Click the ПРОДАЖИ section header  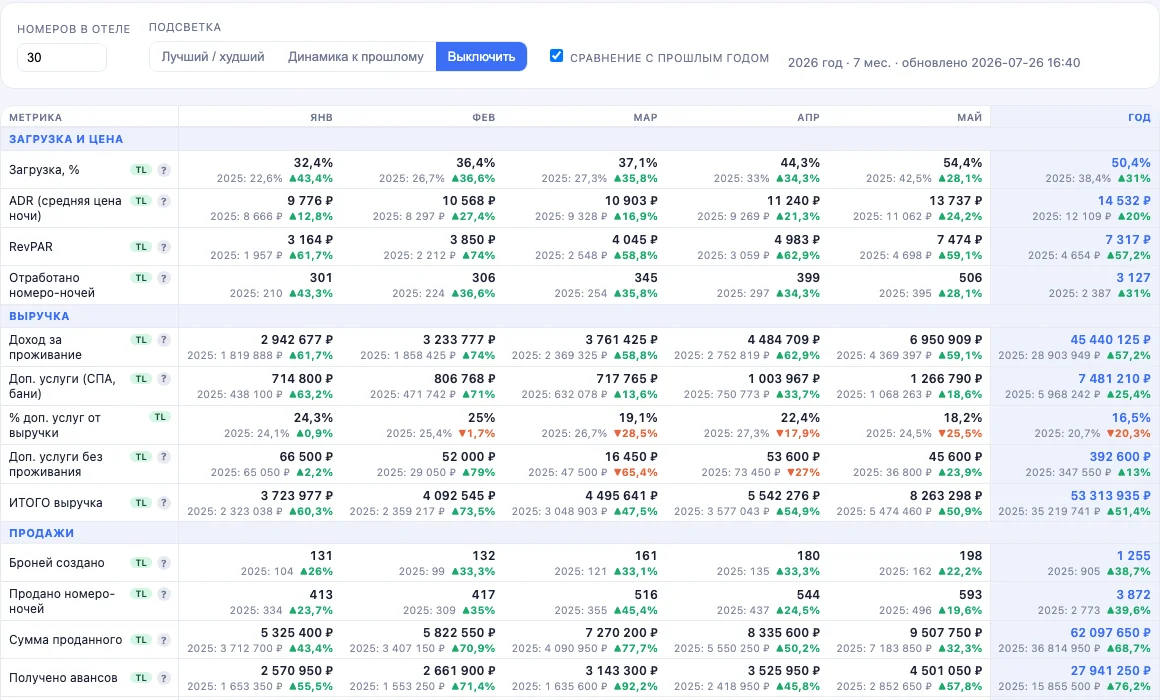41,533
